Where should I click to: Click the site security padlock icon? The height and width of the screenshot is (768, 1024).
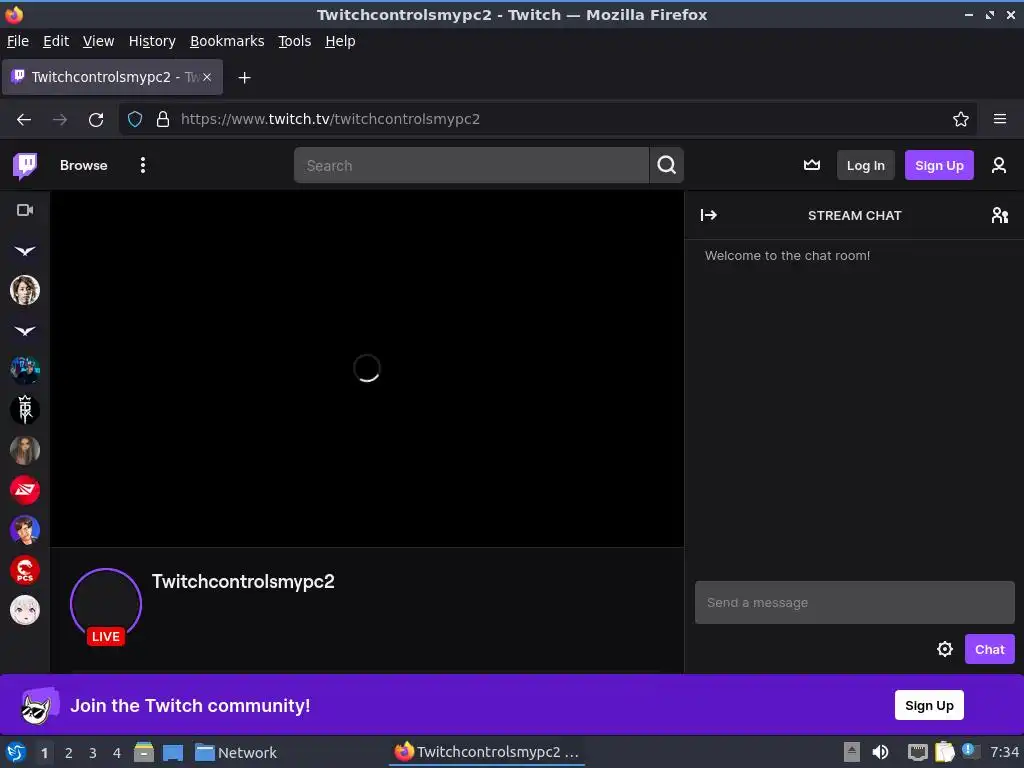point(163,120)
